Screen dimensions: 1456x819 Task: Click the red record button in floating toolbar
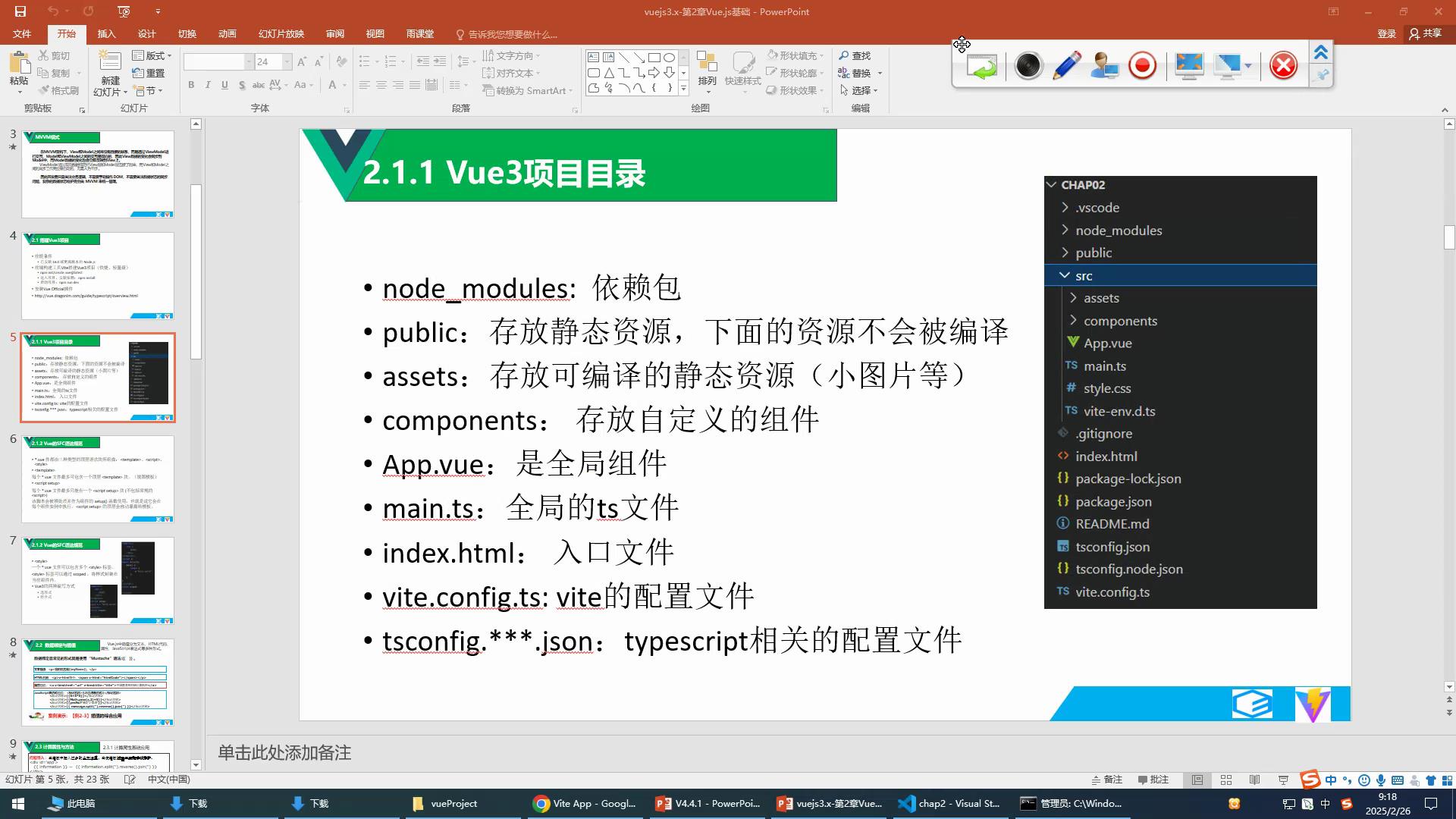point(1142,66)
